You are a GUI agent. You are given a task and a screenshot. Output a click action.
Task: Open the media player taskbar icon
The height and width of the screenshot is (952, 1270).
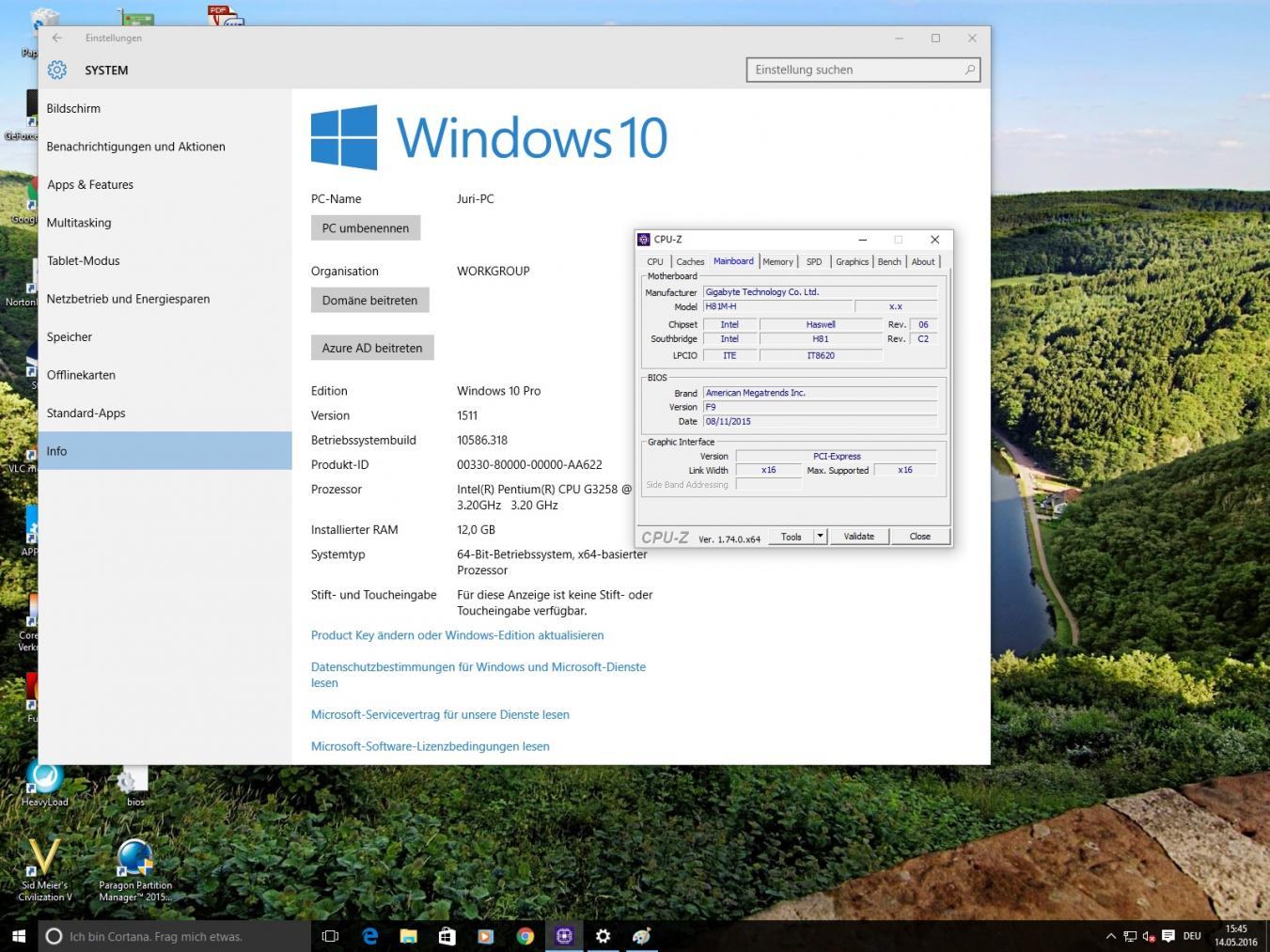[486, 936]
